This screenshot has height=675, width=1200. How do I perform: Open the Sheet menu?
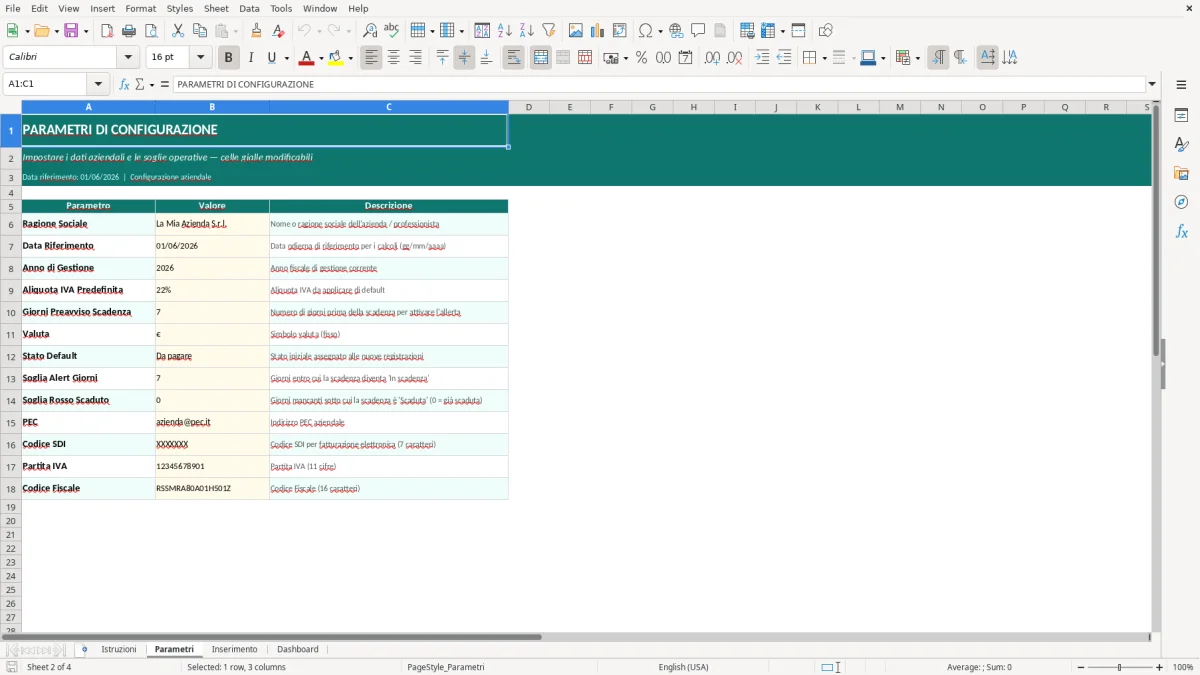pyautogui.click(x=216, y=8)
